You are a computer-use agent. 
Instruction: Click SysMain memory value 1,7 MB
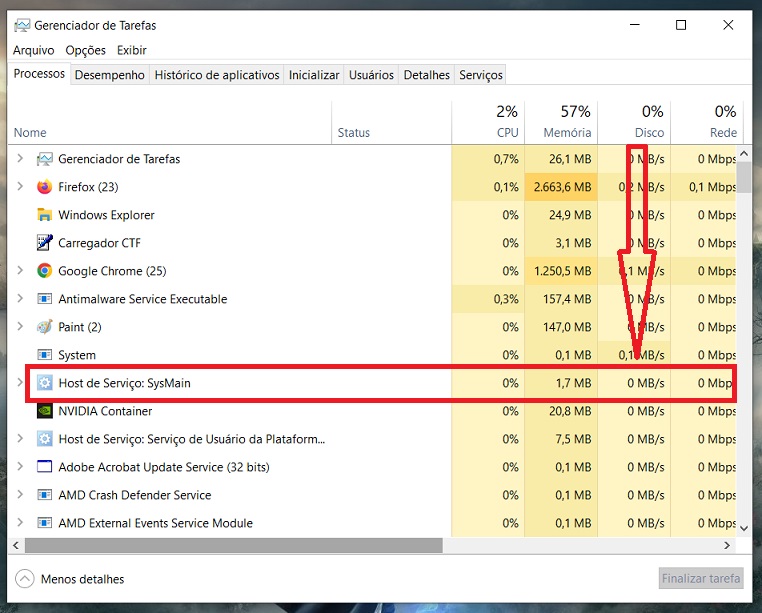coord(573,383)
